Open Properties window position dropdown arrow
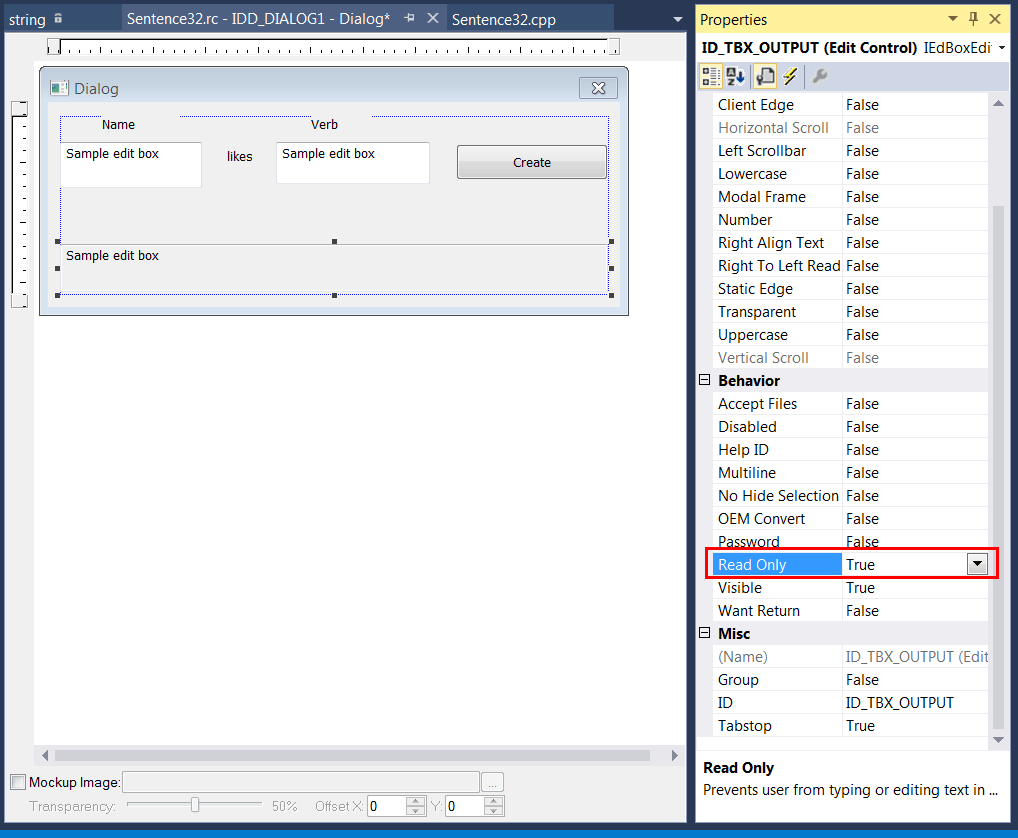This screenshot has height=838, width=1018. 952,19
